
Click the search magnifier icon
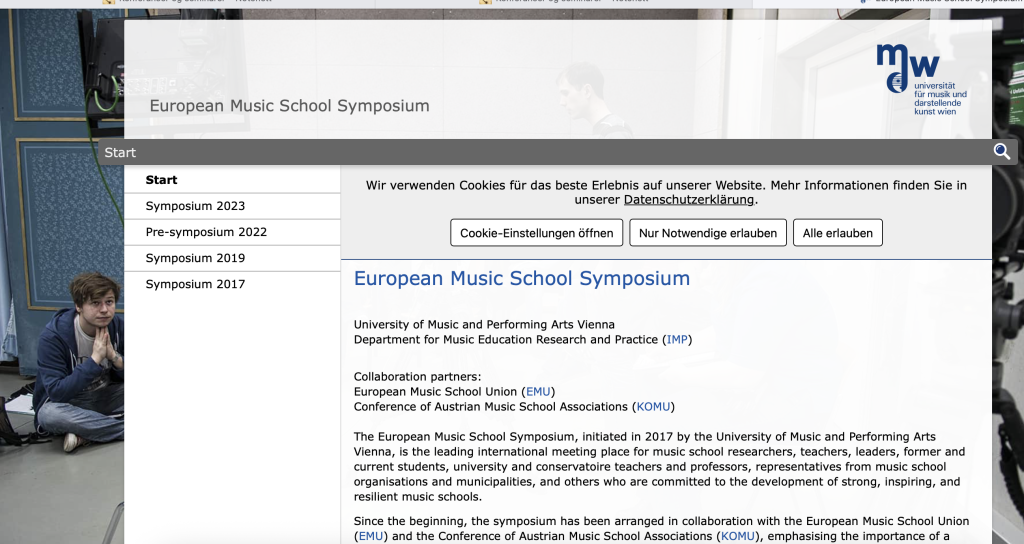[x=1001, y=152]
